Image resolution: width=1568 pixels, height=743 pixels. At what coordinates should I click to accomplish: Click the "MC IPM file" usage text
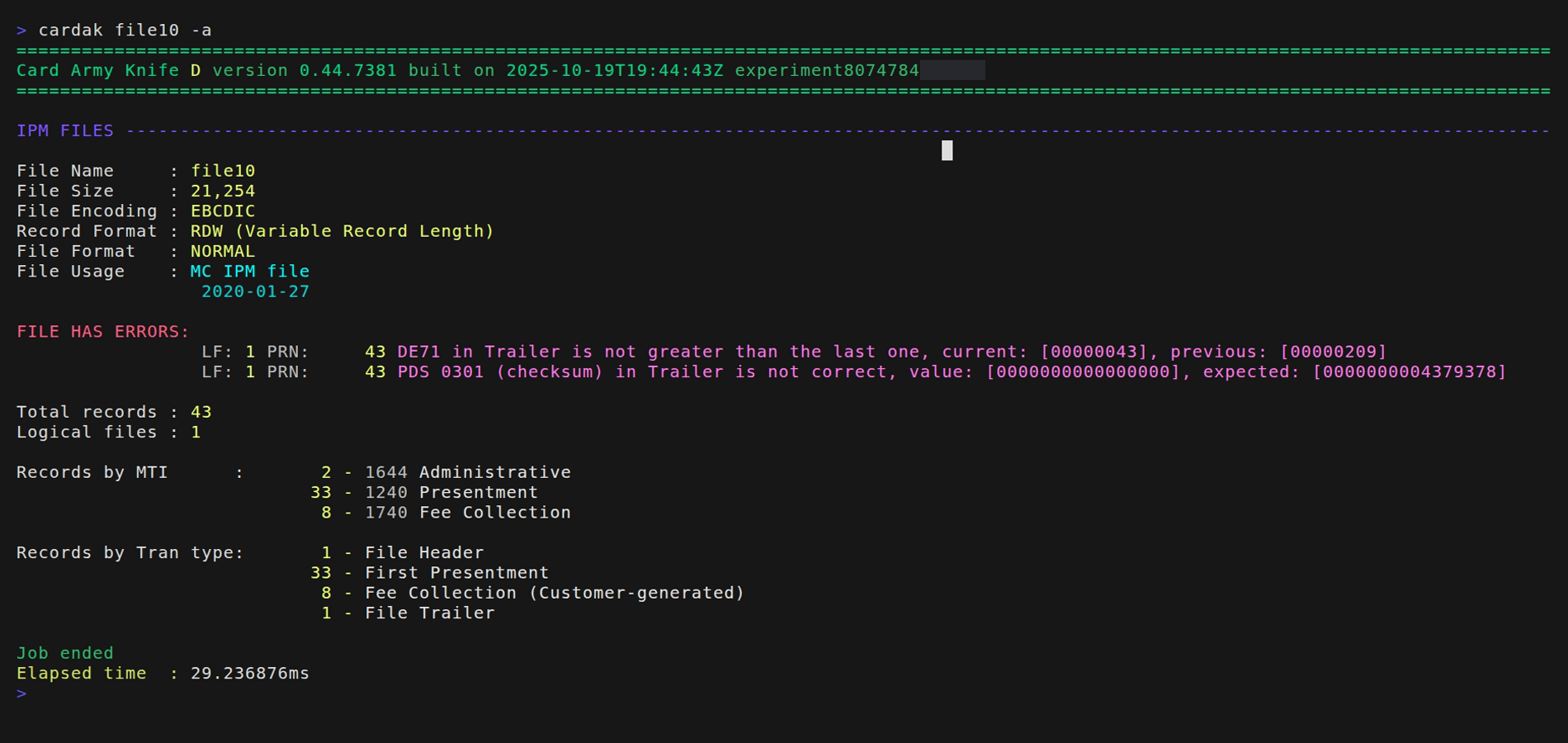point(250,272)
